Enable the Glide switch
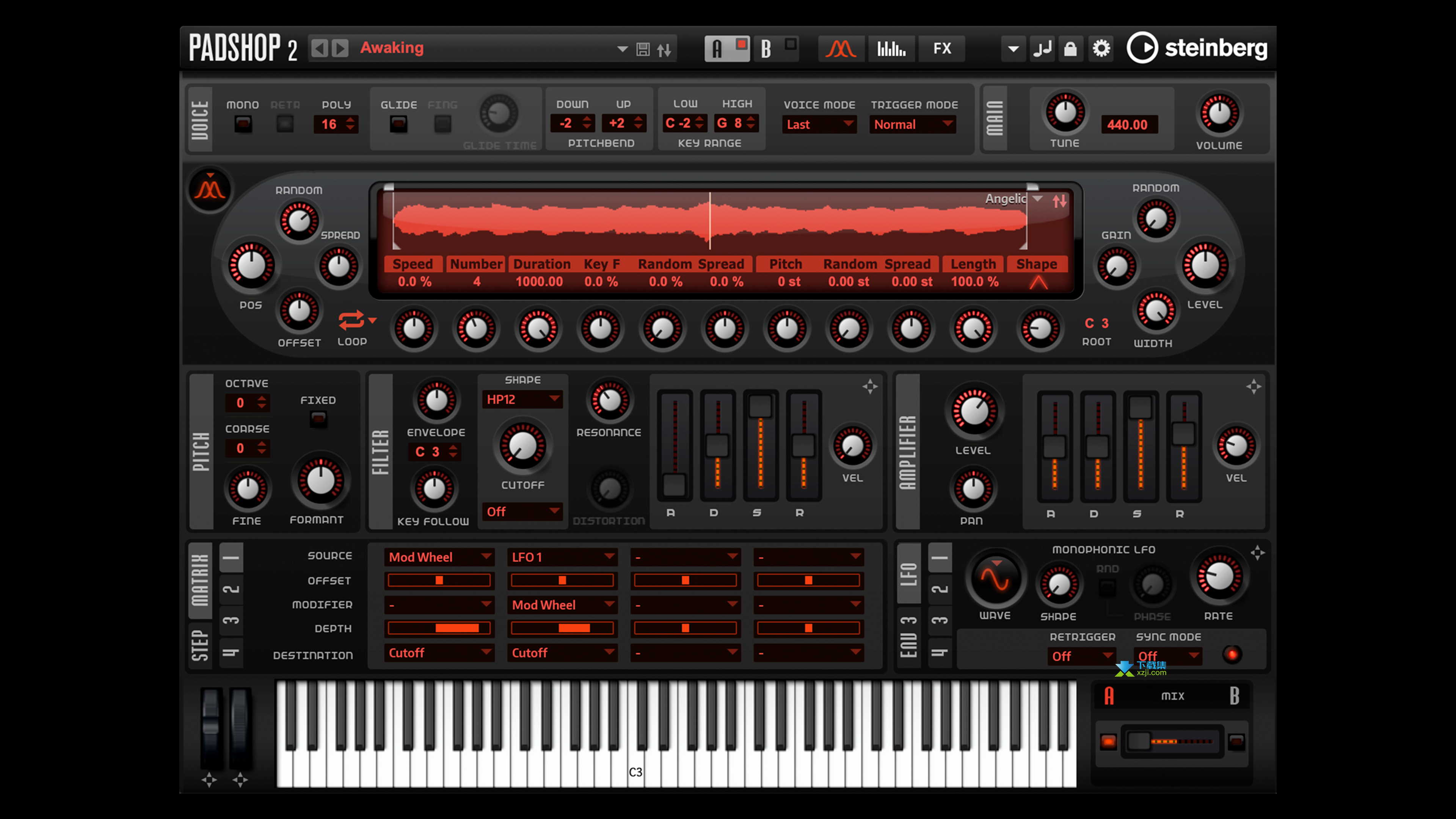1456x819 pixels. point(399,124)
